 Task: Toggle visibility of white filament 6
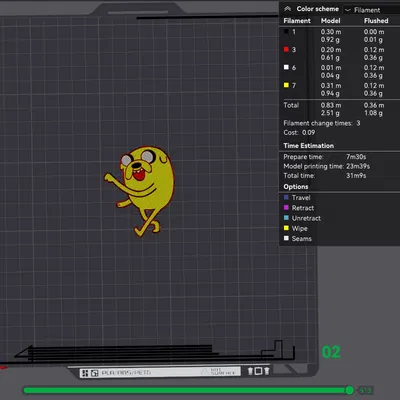[x=286, y=67]
